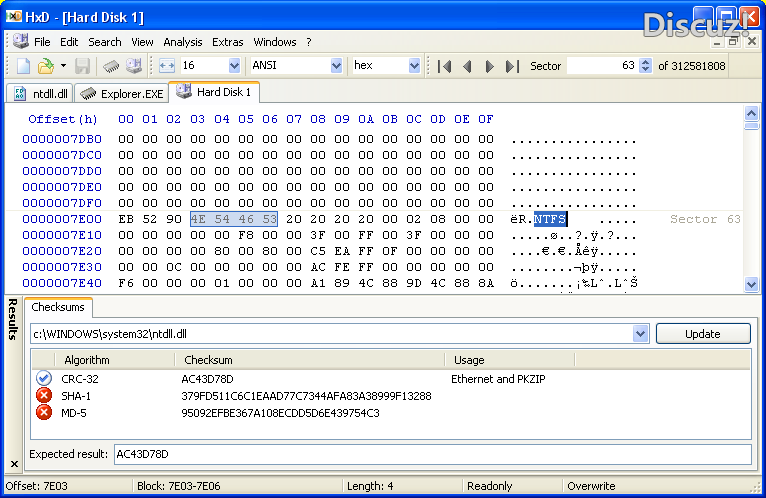Select the MD-5 checksum value
766x498 pixels.
pyautogui.click(x=280, y=413)
